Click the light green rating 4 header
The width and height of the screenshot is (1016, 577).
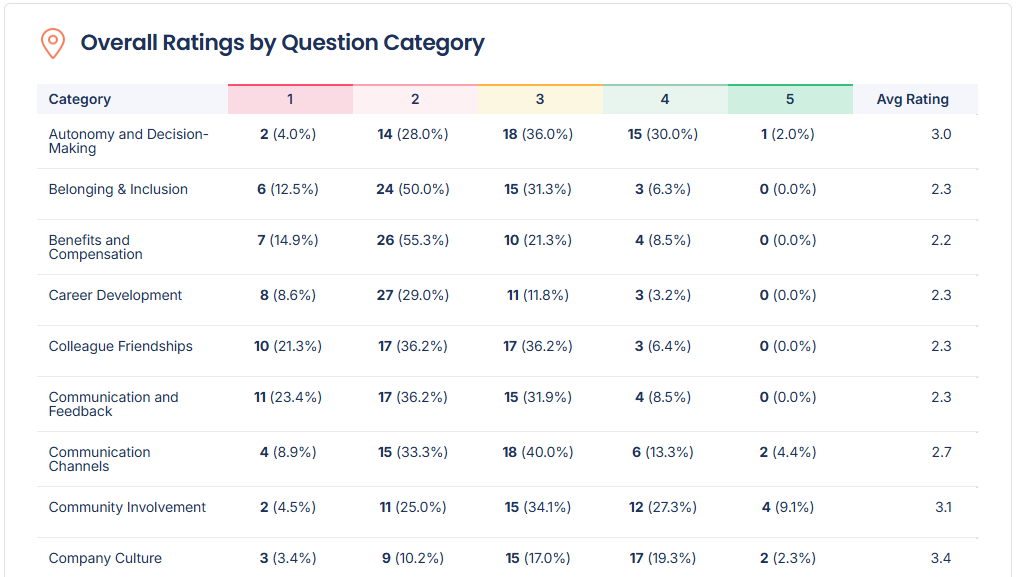[665, 99]
